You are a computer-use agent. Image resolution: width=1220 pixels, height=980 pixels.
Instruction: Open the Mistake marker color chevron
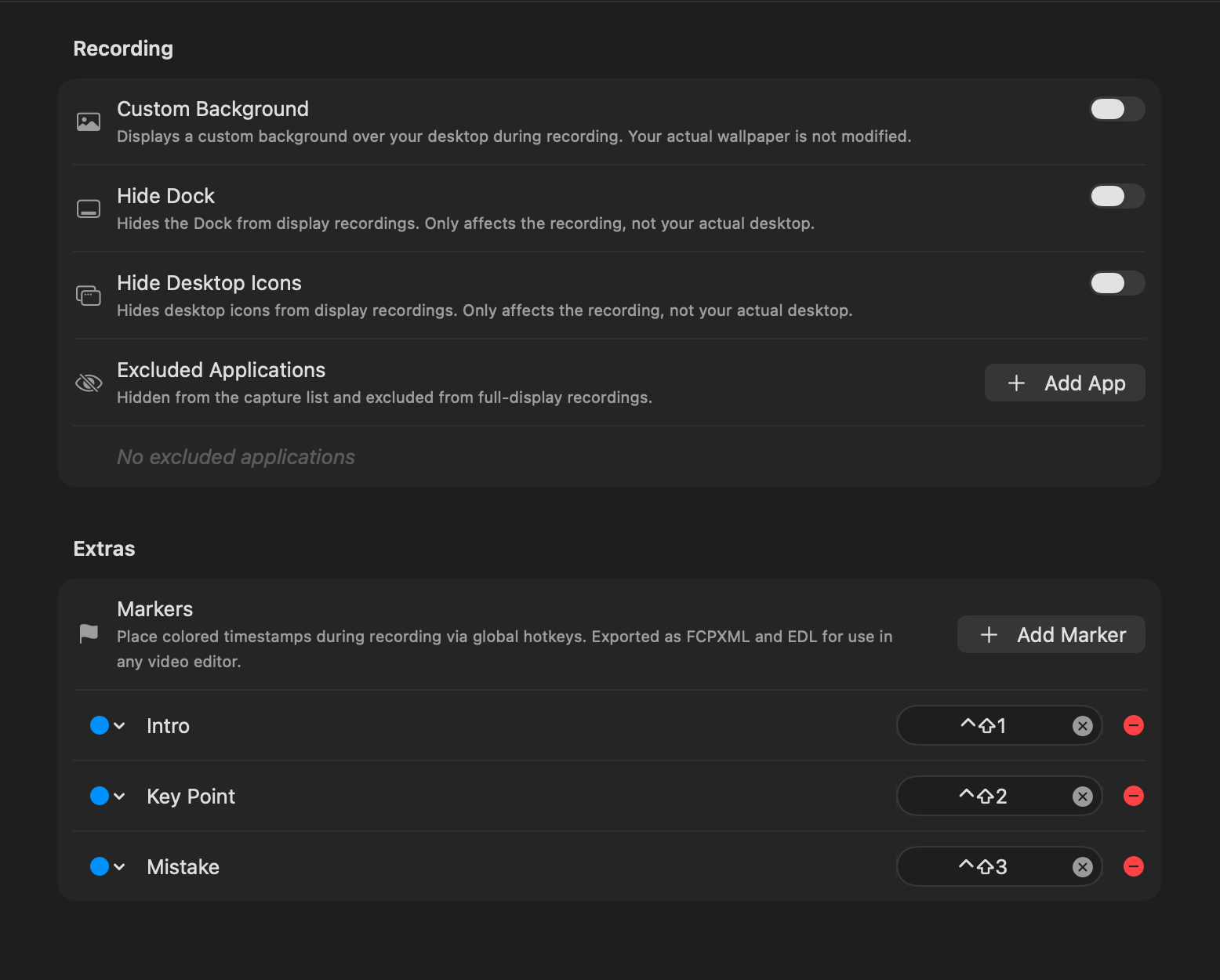(x=119, y=867)
